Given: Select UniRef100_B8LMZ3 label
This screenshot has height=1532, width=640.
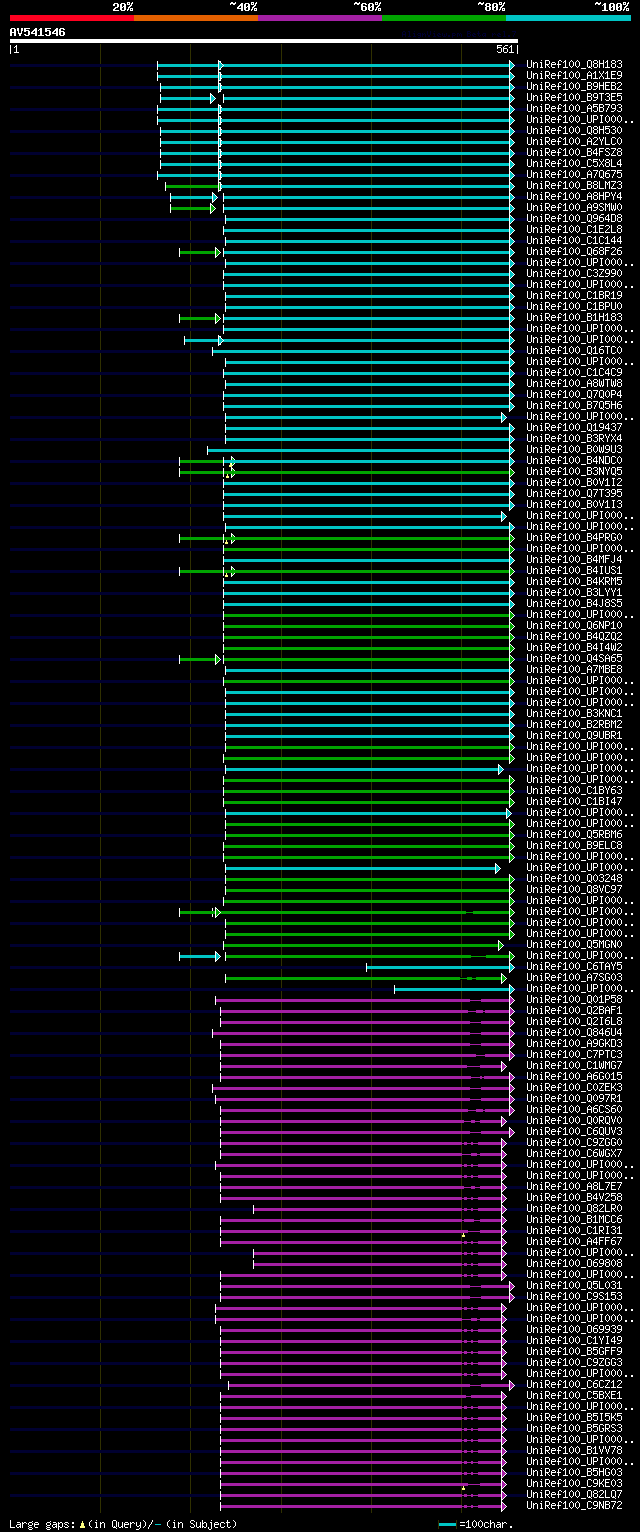Looking at the screenshot, I should 575,185.
